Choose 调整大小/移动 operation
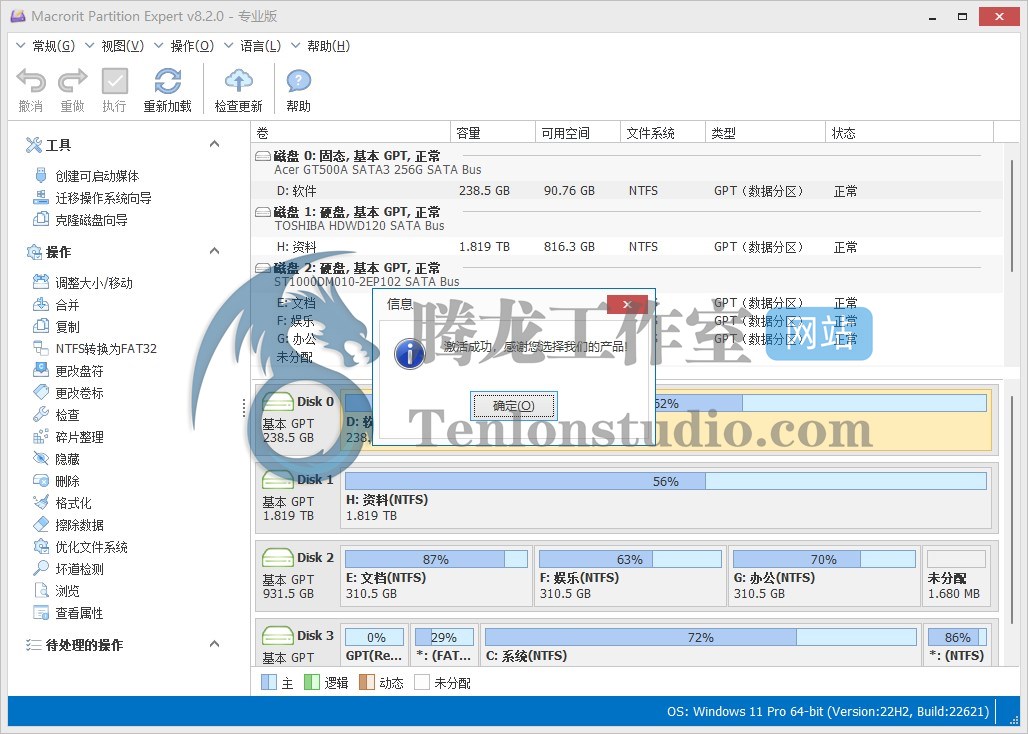The width and height of the screenshot is (1028, 734). pyautogui.click(x=93, y=283)
